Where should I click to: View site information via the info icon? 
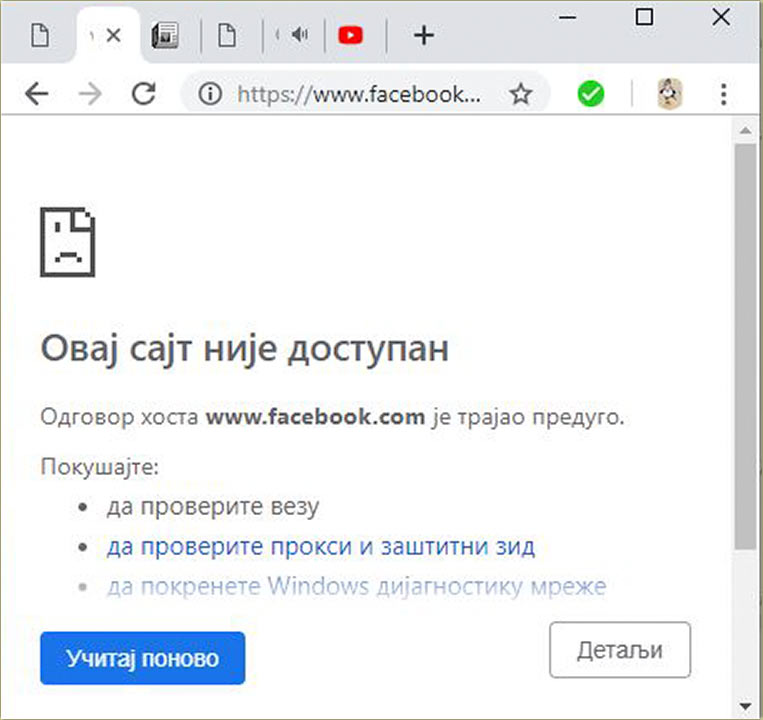click(x=209, y=94)
